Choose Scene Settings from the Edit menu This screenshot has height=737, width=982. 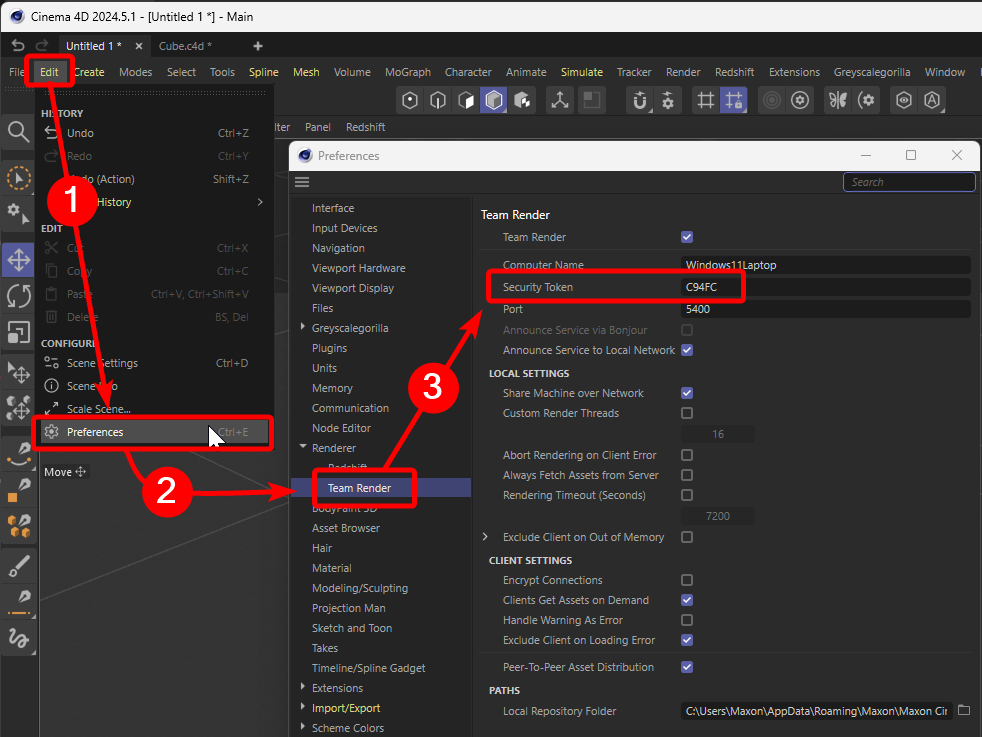tap(153, 363)
